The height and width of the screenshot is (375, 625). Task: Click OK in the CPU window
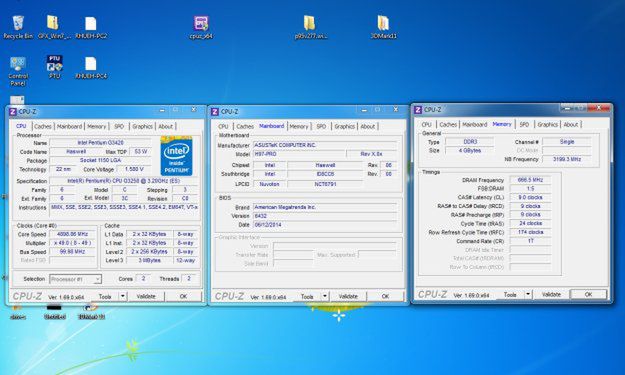[x=183, y=296]
